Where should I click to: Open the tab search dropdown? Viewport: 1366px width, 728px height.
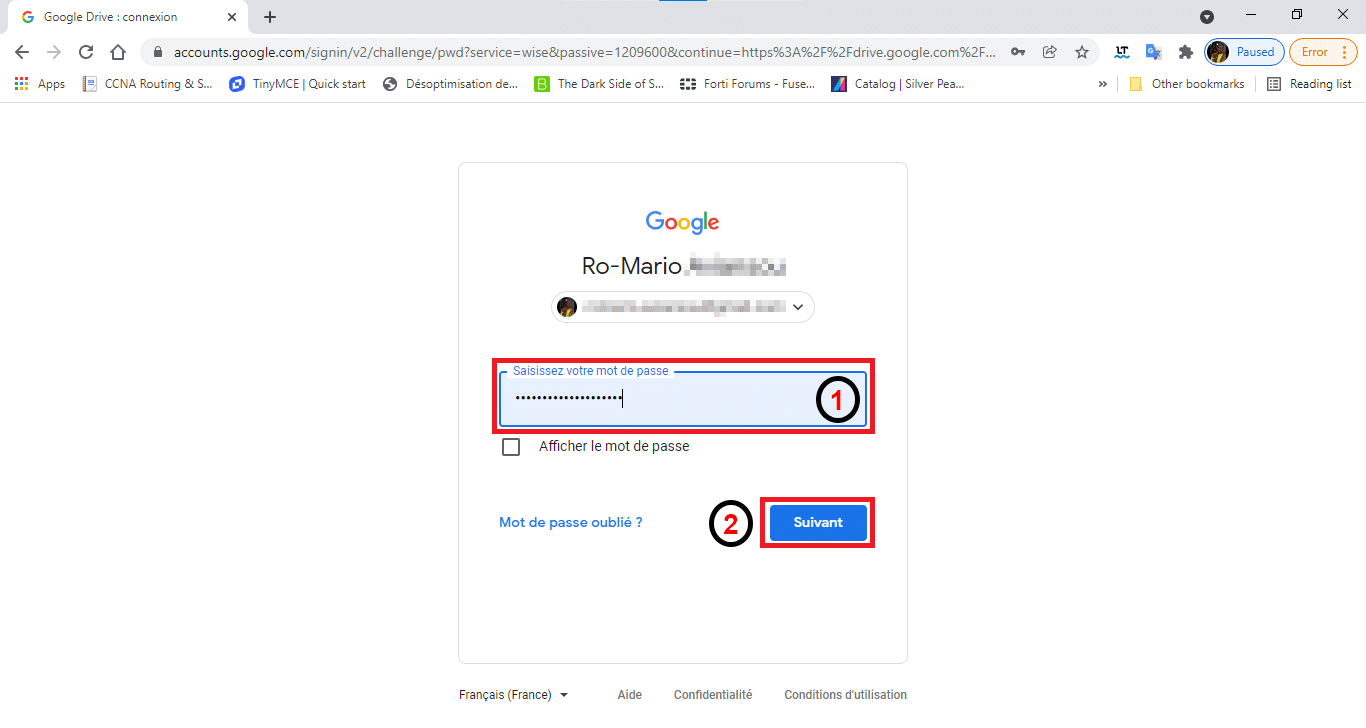coord(1207,16)
